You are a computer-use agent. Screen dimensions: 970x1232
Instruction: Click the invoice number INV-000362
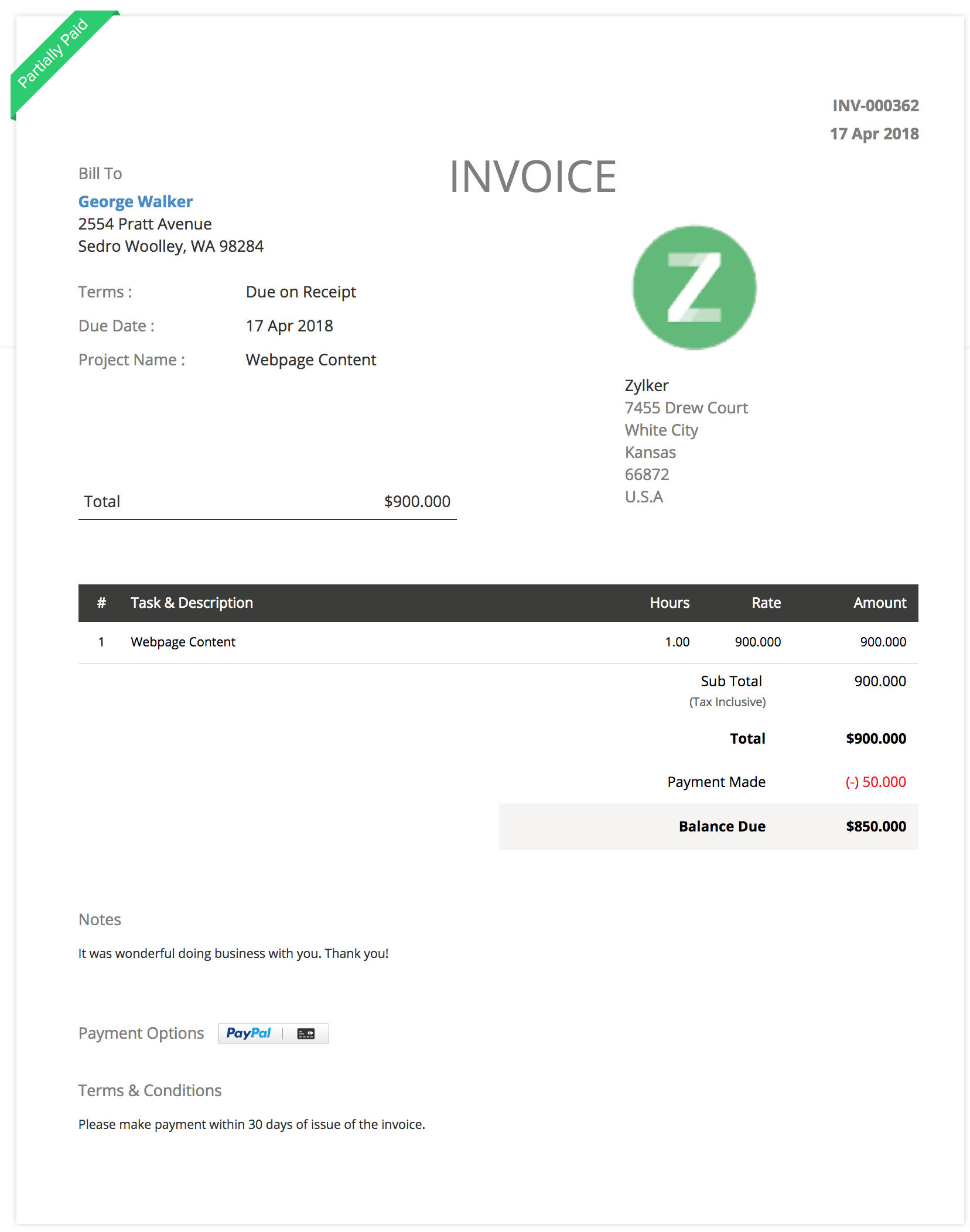pos(875,106)
